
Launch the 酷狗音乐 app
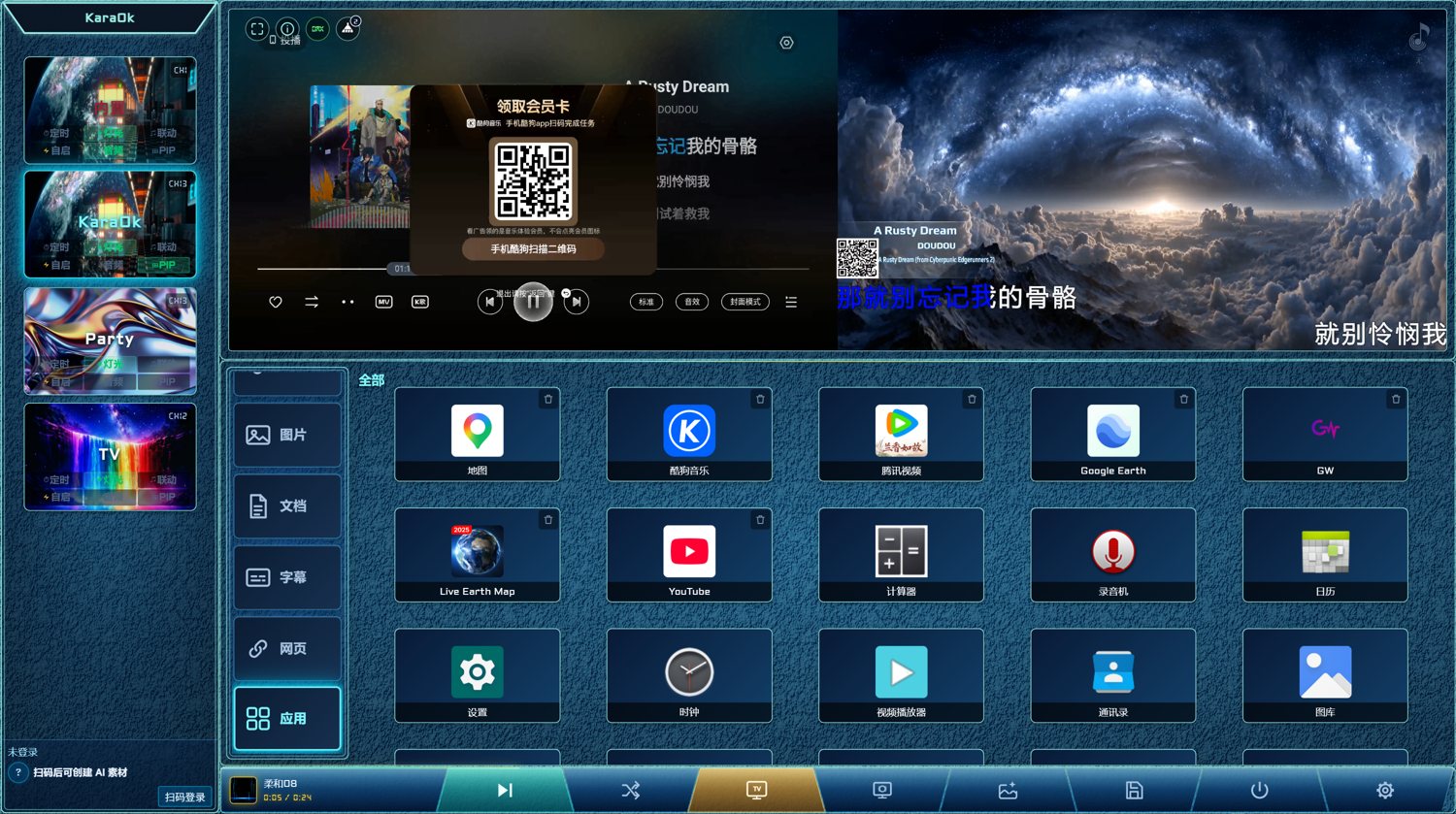689,435
